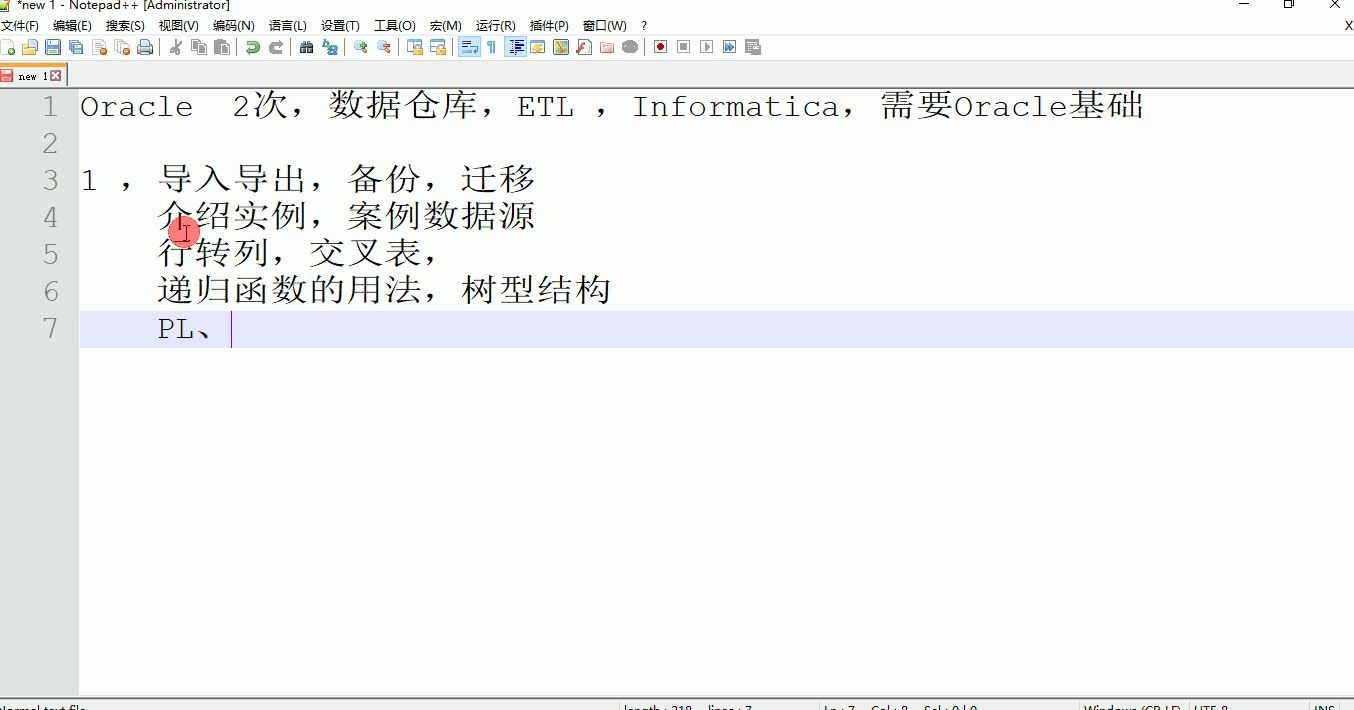Open the ? help menu

644,25
